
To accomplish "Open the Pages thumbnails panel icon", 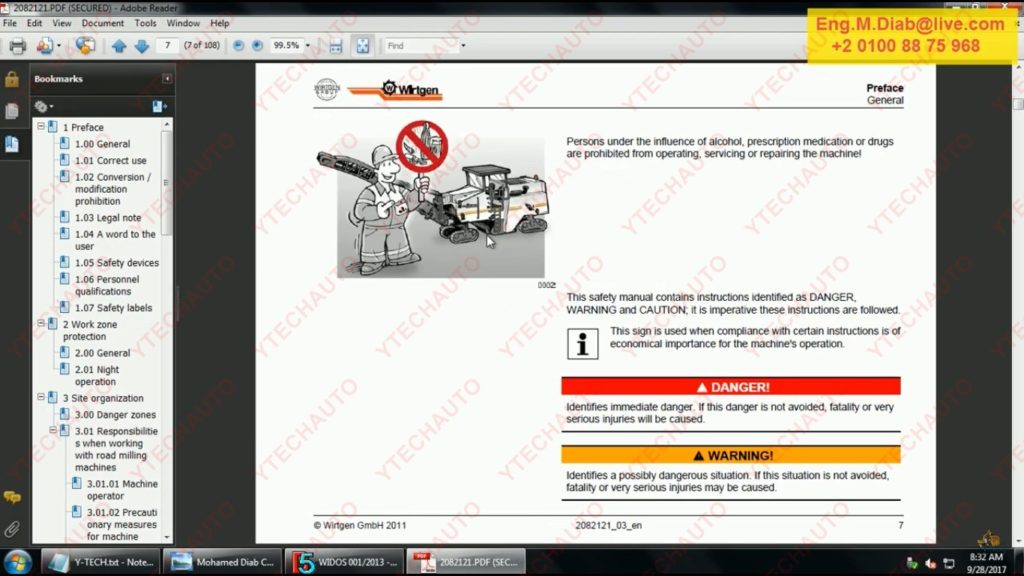I will (x=12, y=111).
